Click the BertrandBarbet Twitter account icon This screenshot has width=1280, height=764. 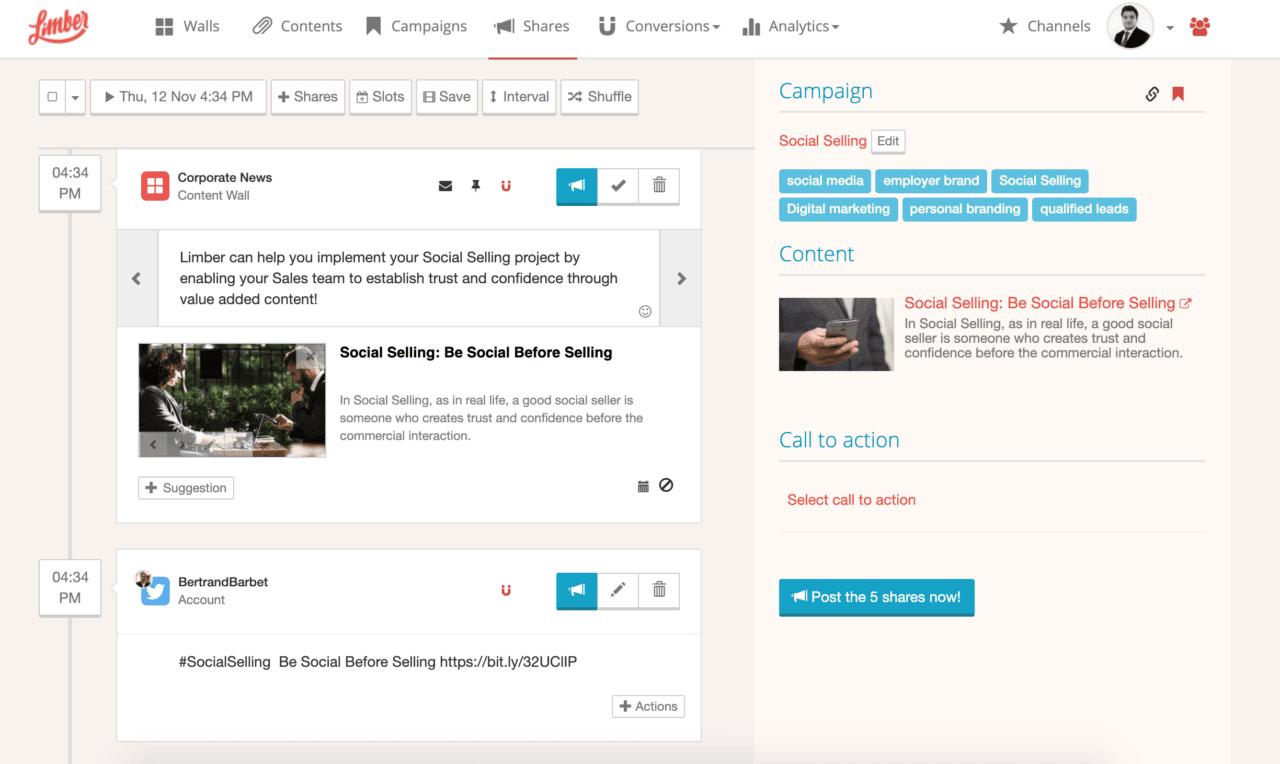pos(154,590)
